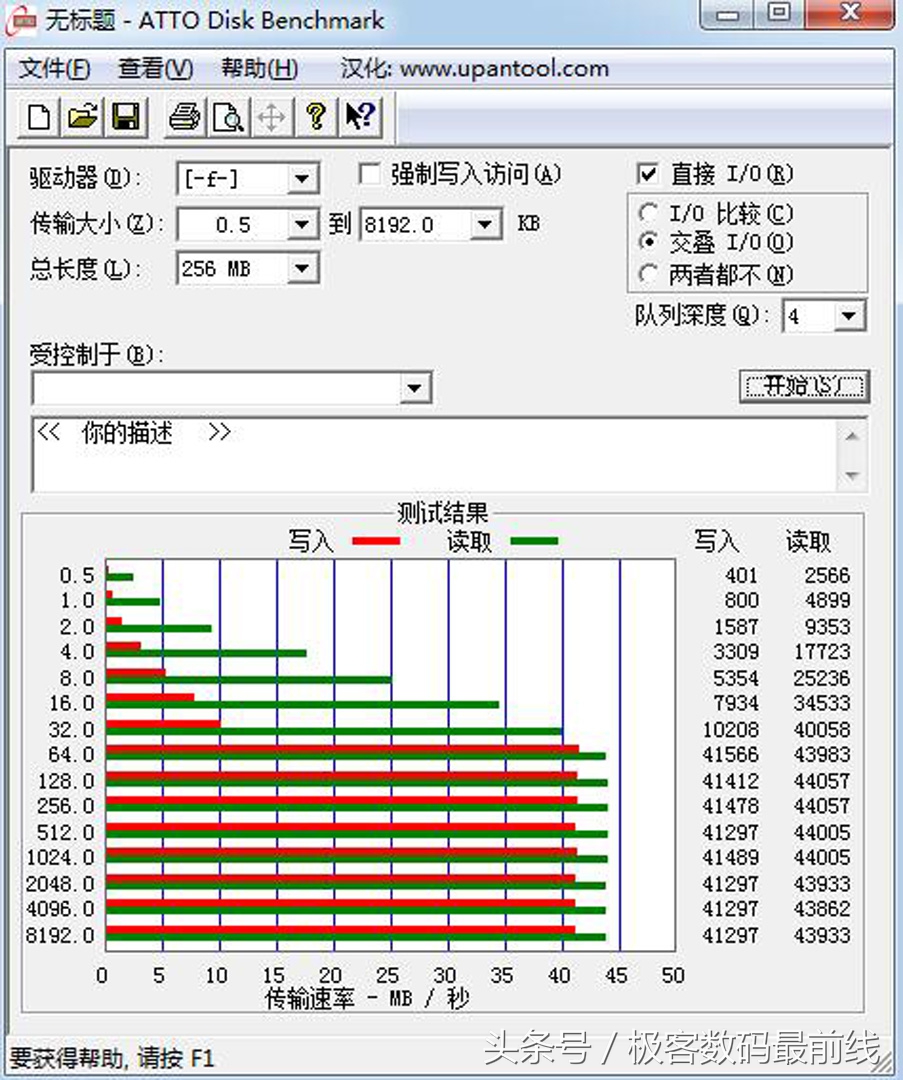
Task: Open the 驱动器 drive dropdown
Action: pos(302,178)
